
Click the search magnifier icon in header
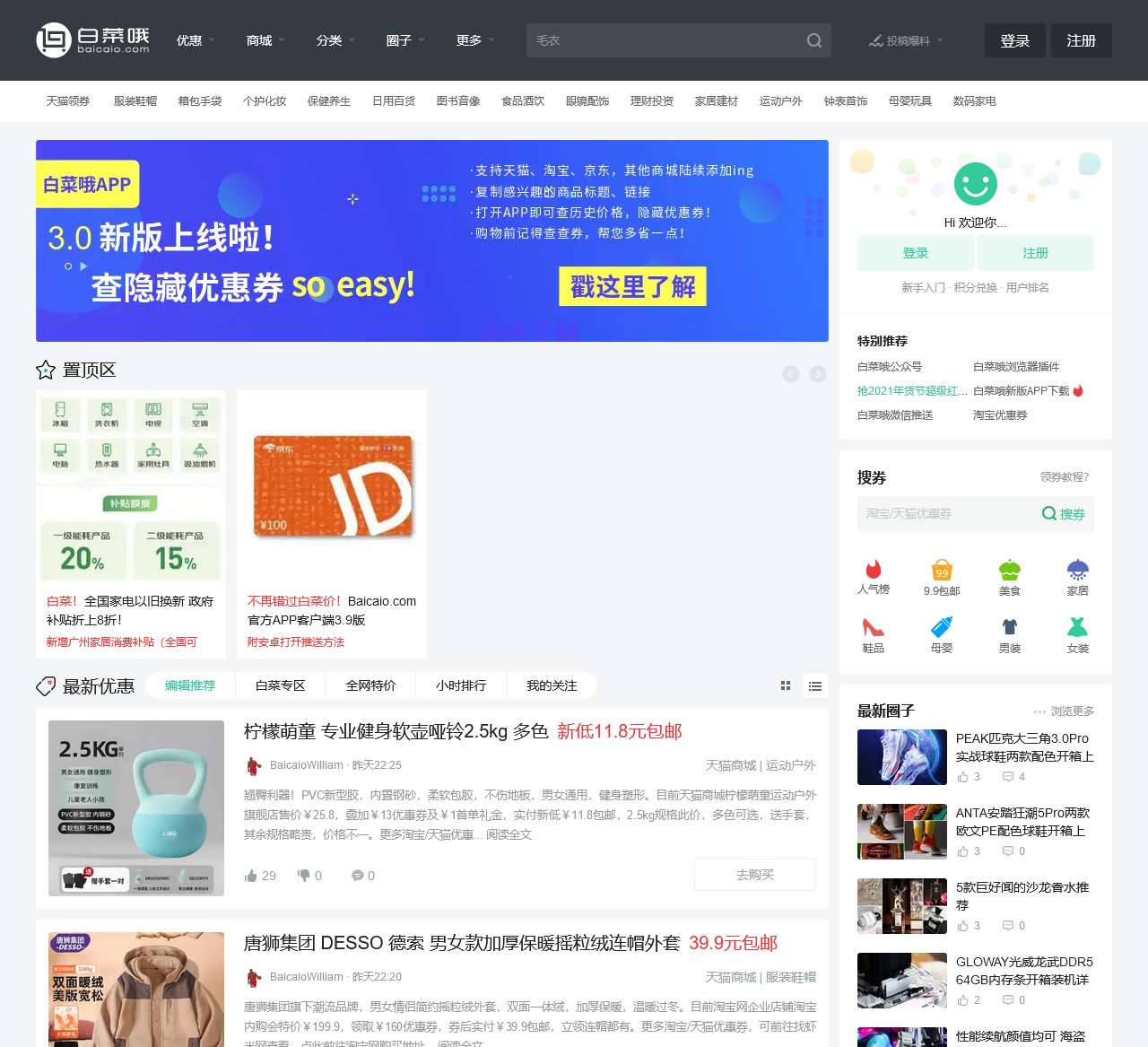point(813,40)
